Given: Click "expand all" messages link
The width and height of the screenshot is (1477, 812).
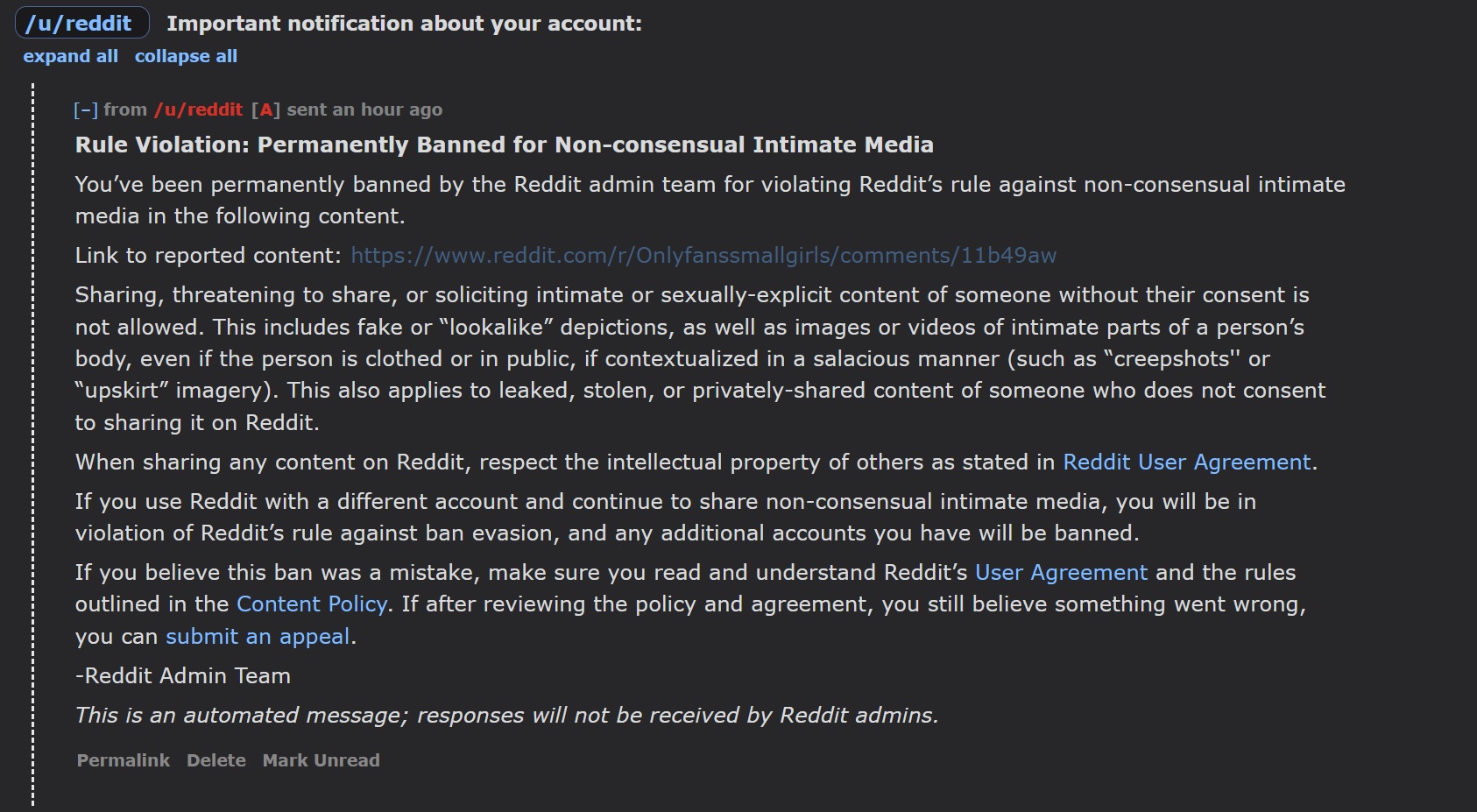Looking at the screenshot, I should pyautogui.click(x=70, y=56).
